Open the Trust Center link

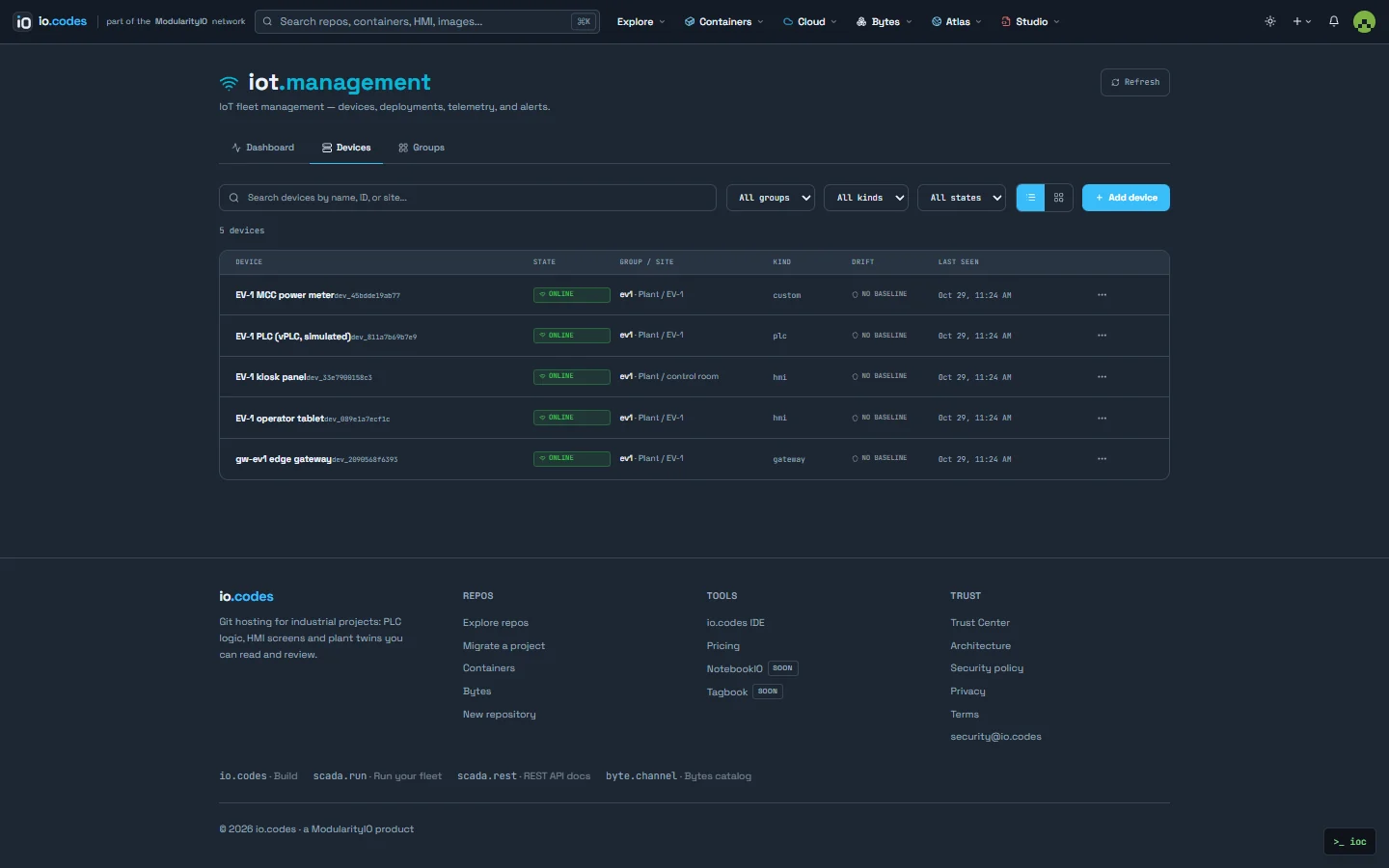point(980,623)
